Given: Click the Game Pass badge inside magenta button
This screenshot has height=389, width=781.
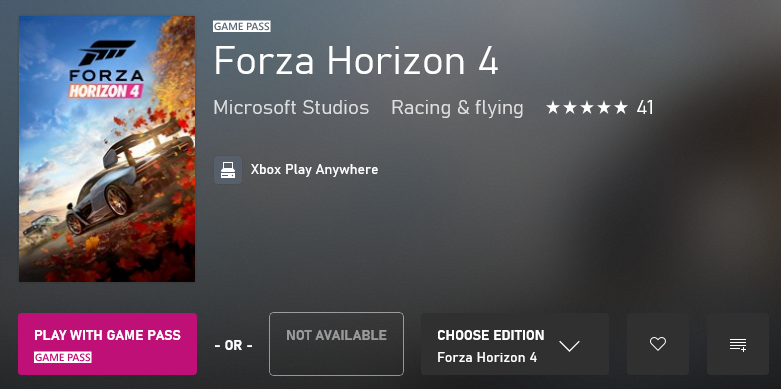Looking at the screenshot, I should (63, 357).
